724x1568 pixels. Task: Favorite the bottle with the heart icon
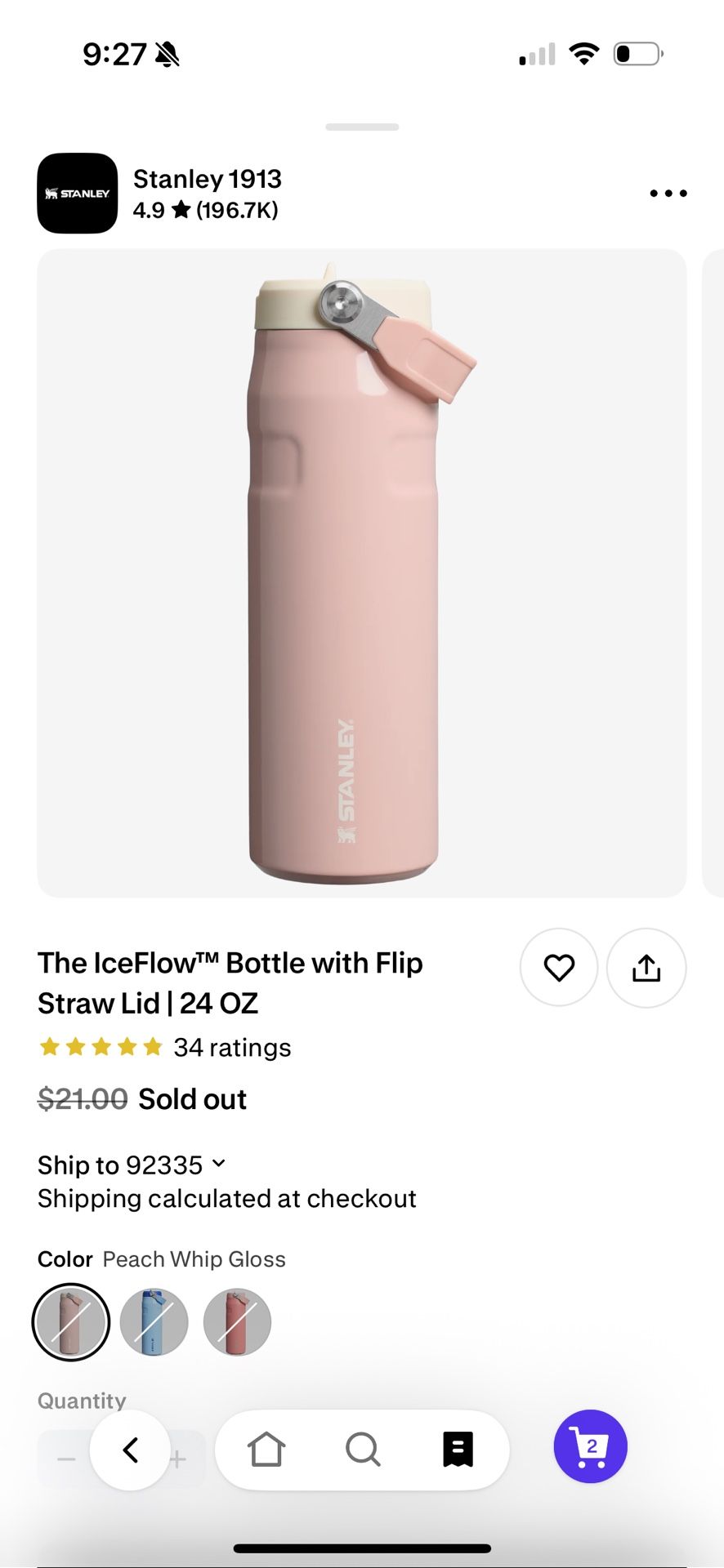(x=559, y=968)
